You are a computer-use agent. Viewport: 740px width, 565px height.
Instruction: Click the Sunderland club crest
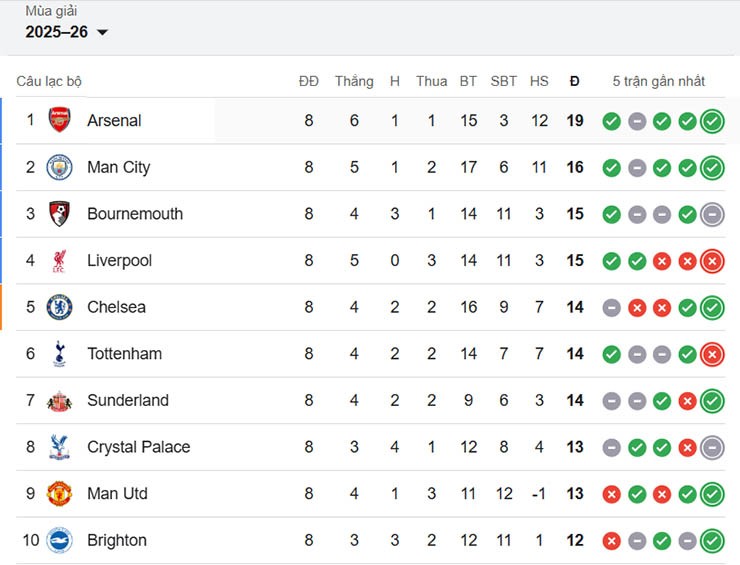[60, 401]
